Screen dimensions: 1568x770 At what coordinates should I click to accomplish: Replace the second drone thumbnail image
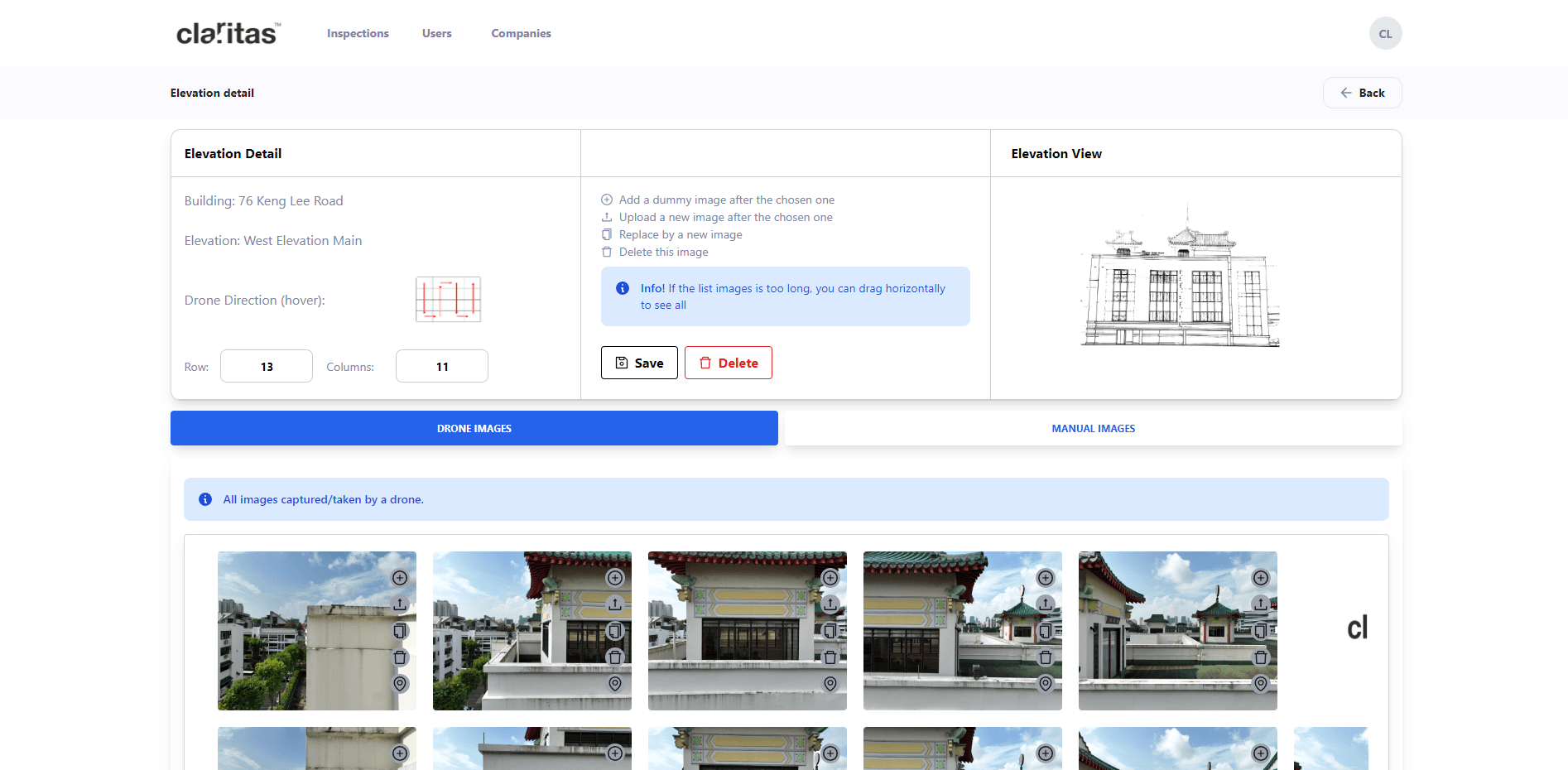pos(615,631)
